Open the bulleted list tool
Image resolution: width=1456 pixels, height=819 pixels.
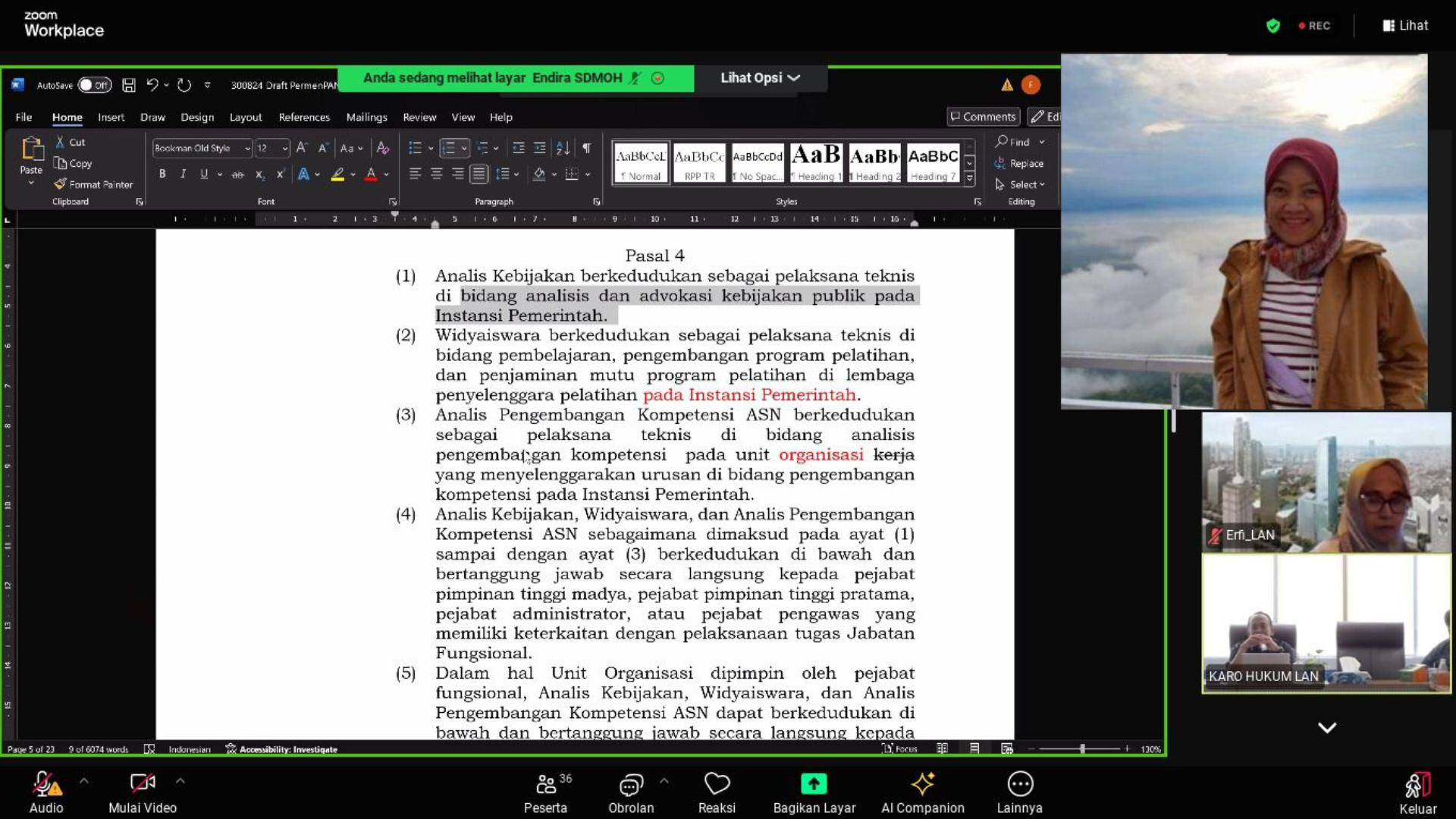click(x=415, y=148)
